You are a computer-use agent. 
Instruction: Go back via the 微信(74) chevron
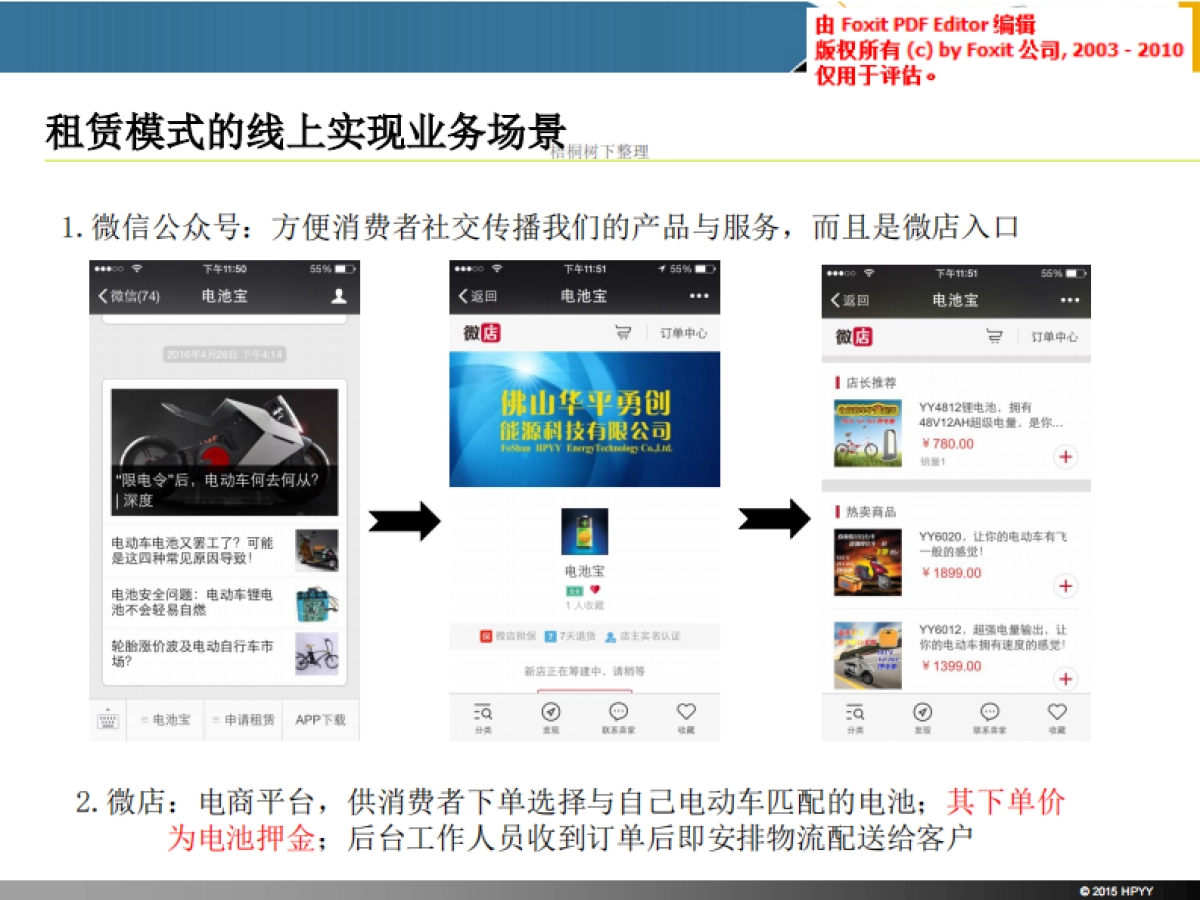[x=128, y=296]
